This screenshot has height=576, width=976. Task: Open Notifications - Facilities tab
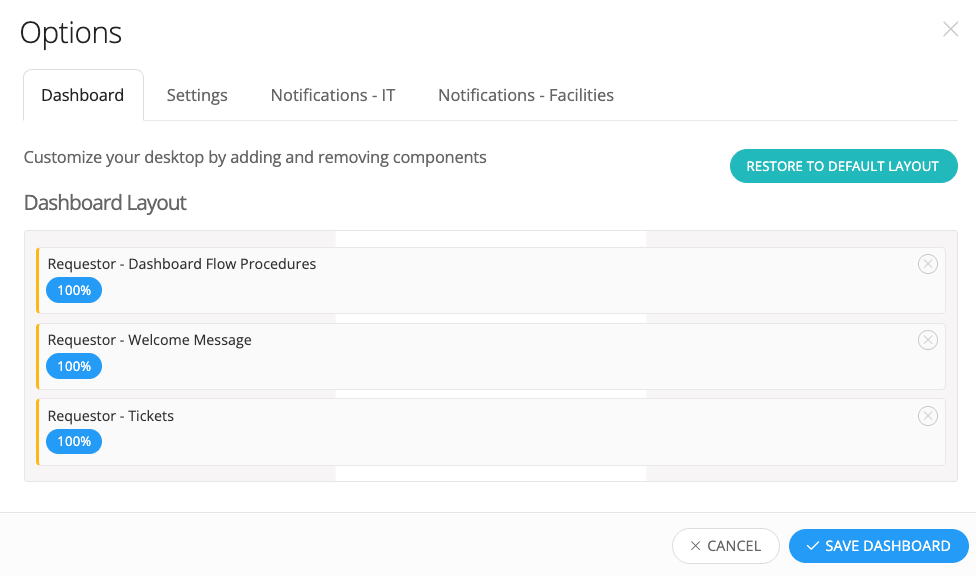click(525, 95)
